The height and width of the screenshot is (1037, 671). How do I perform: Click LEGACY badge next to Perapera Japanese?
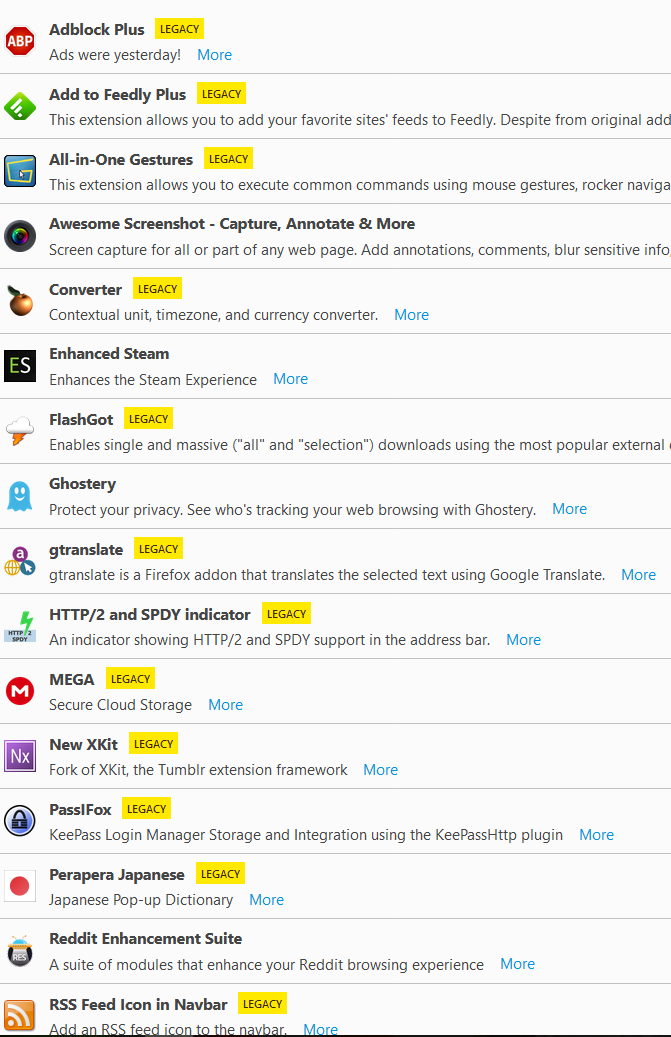pyautogui.click(x=220, y=874)
